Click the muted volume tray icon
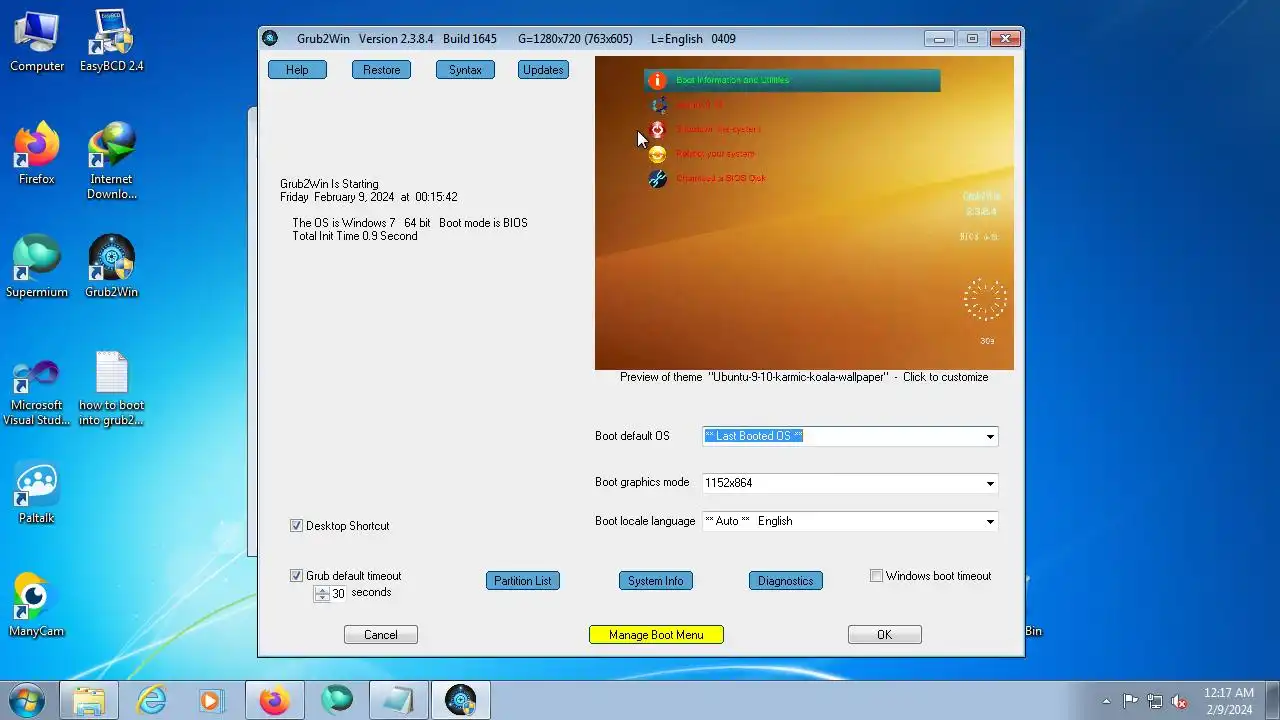1280x720 pixels. point(1179,701)
